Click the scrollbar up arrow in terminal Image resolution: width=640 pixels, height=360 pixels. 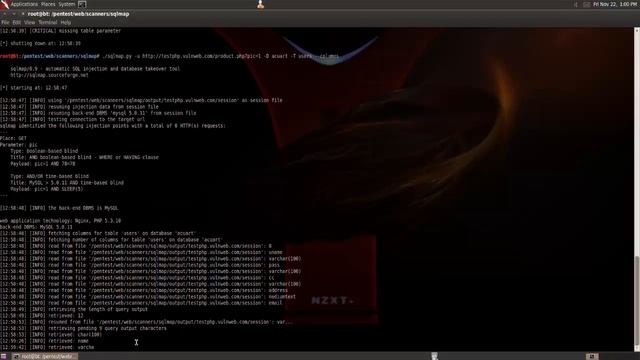637,30
